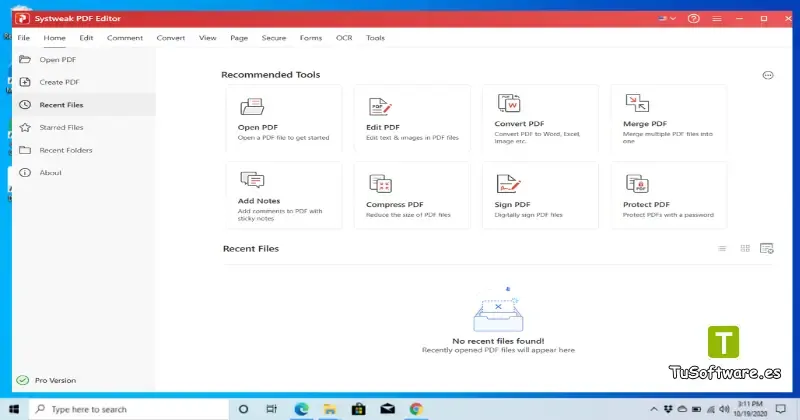Click the Pro Version status badge
Screen dimensions: 800x420
[x=46, y=380]
